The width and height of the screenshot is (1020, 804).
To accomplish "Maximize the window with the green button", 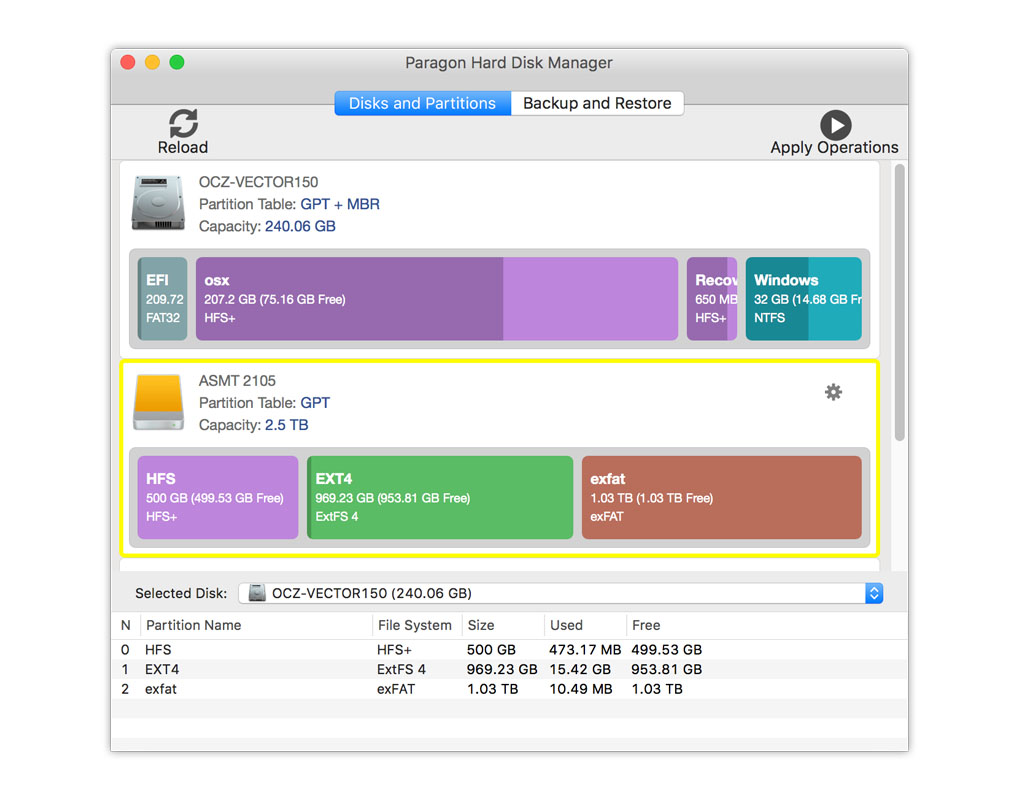I will [x=177, y=62].
